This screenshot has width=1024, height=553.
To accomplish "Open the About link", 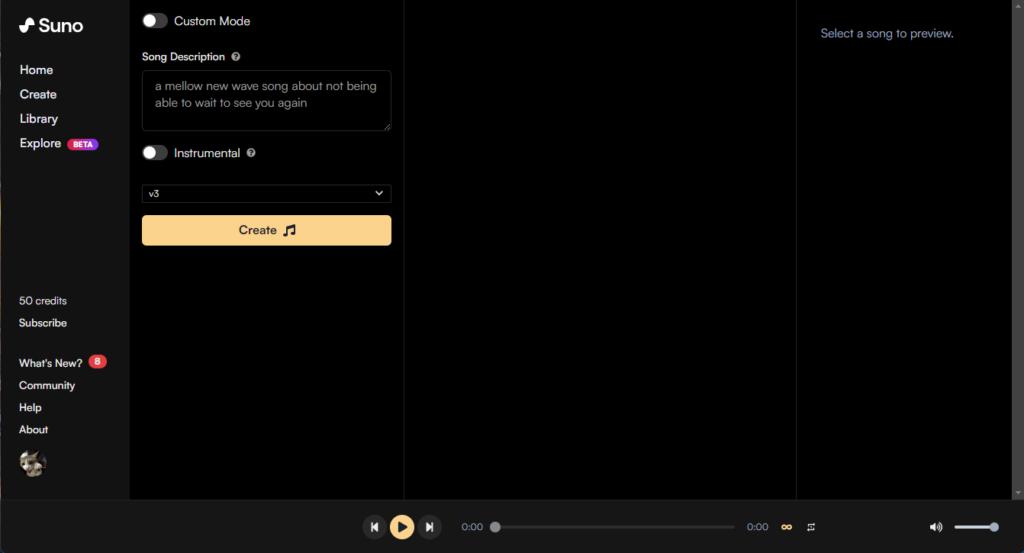I will pyautogui.click(x=33, y=430).
